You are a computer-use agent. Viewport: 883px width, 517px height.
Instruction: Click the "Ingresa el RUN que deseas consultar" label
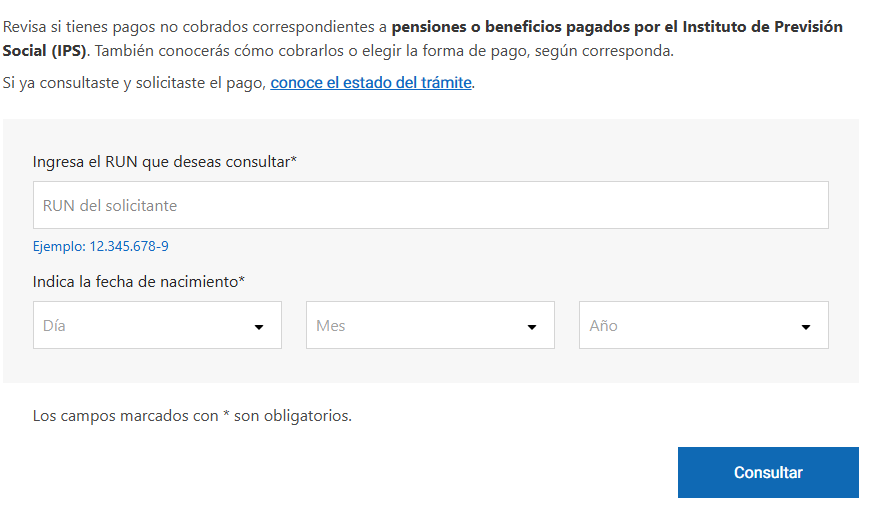point(160,161)
